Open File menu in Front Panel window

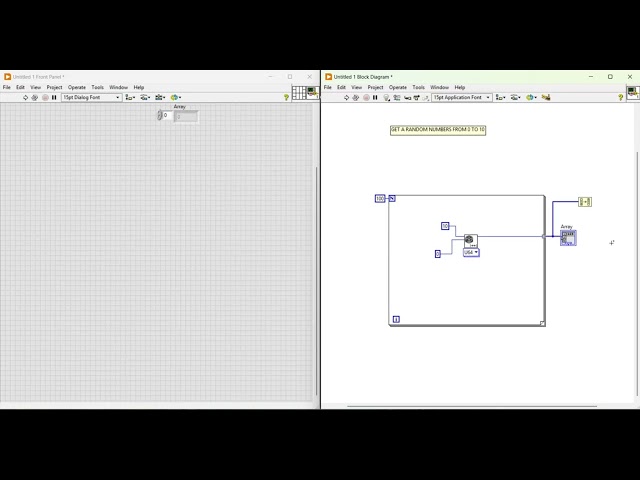coord(7,87)
